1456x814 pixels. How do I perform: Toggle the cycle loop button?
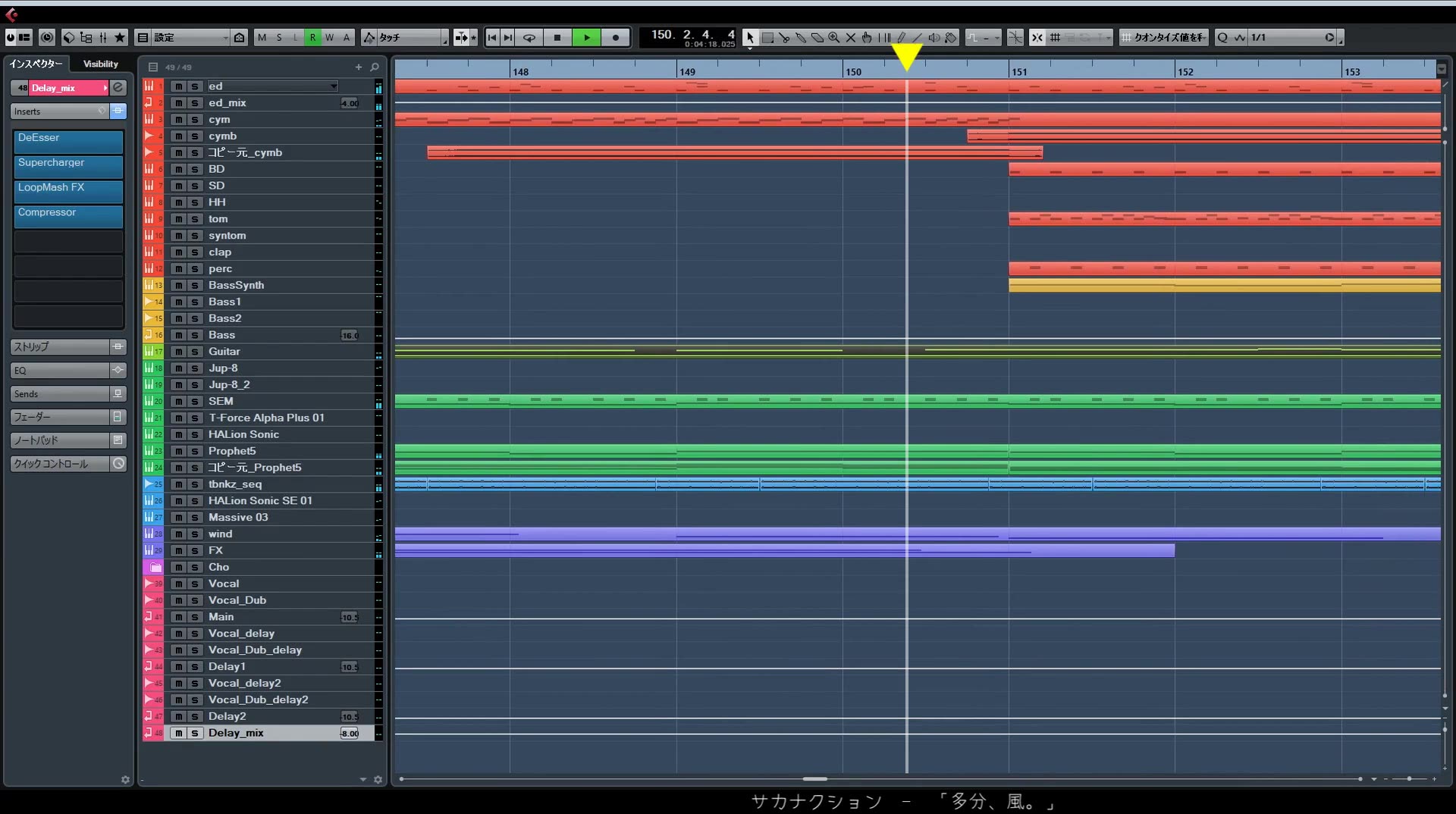529,37
